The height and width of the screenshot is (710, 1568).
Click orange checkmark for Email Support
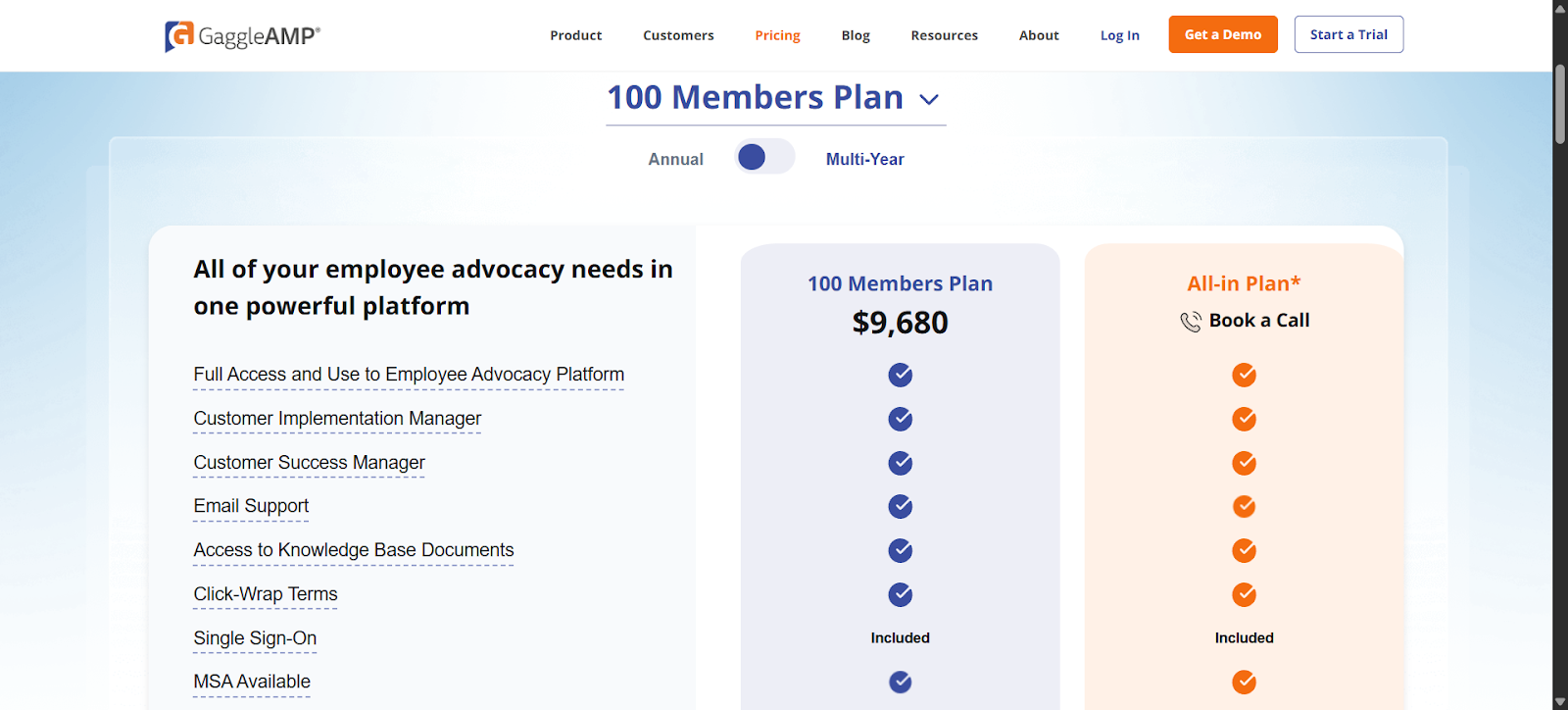pyautogui.click(x=1245, y=506)
